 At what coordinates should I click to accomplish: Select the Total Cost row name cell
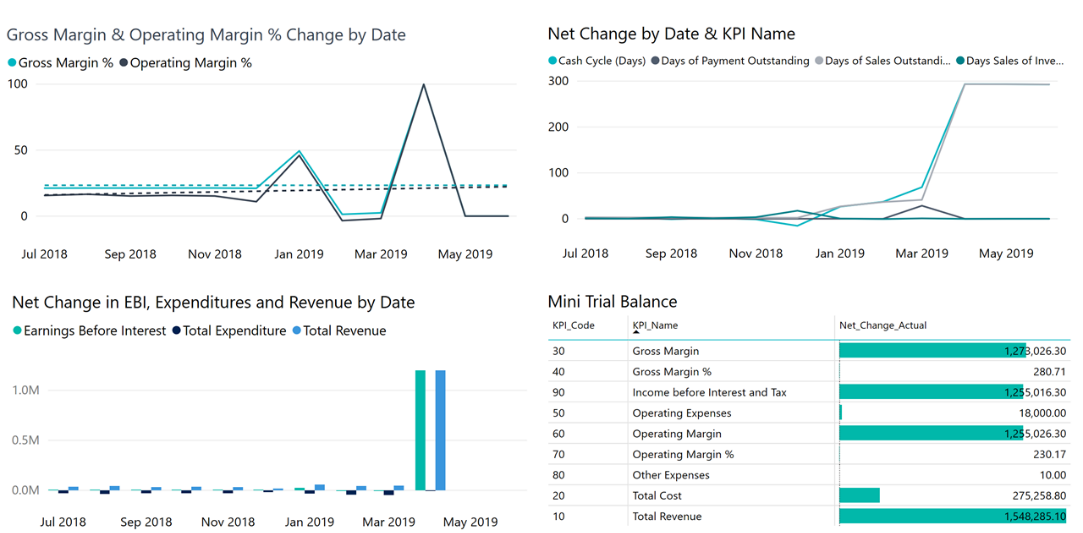(731, 496)
